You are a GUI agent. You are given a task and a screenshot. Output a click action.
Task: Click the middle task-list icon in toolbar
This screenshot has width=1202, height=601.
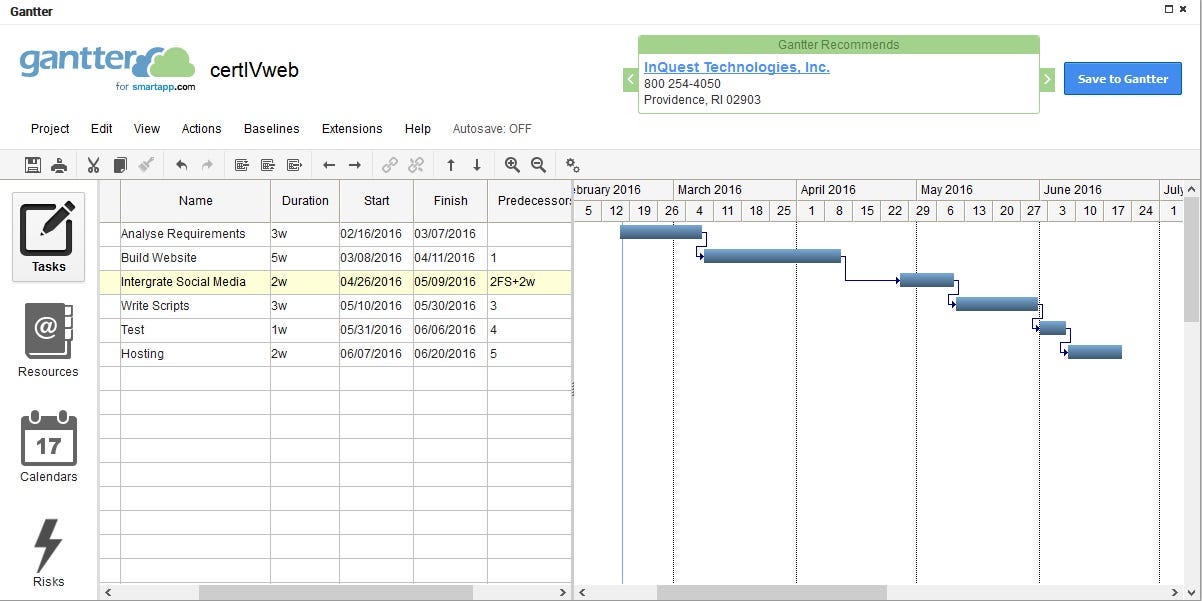tap(268, 165)
